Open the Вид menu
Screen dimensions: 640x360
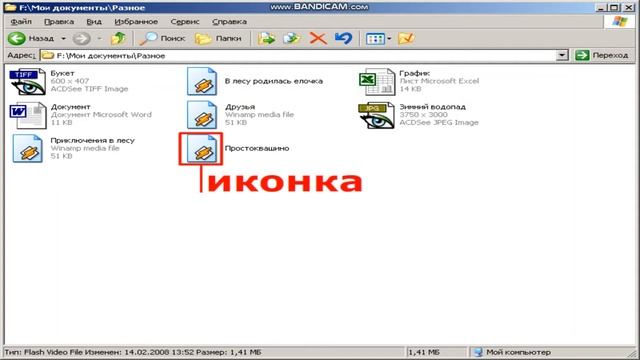(x=93, y=22)
